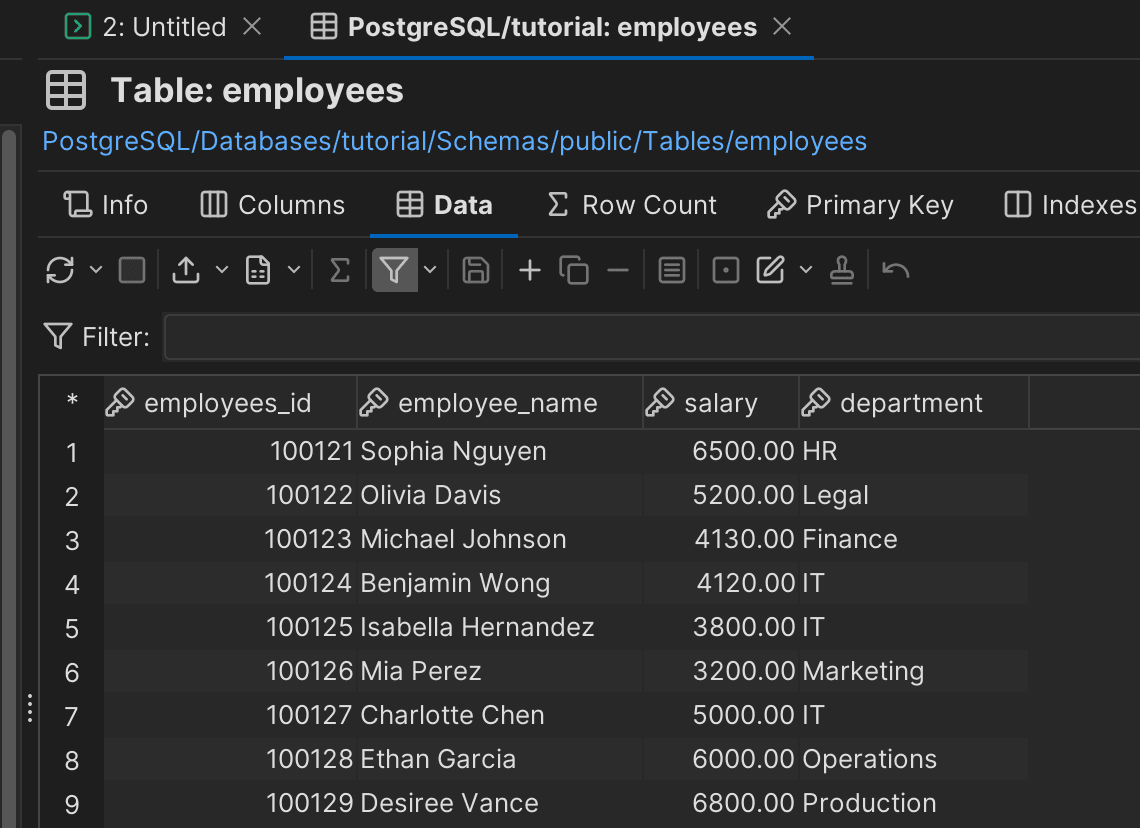Image resolution: width=1140 pixels, height=828 pixels.
Task: Click into the Filter input field
Action: coord(650,337)
